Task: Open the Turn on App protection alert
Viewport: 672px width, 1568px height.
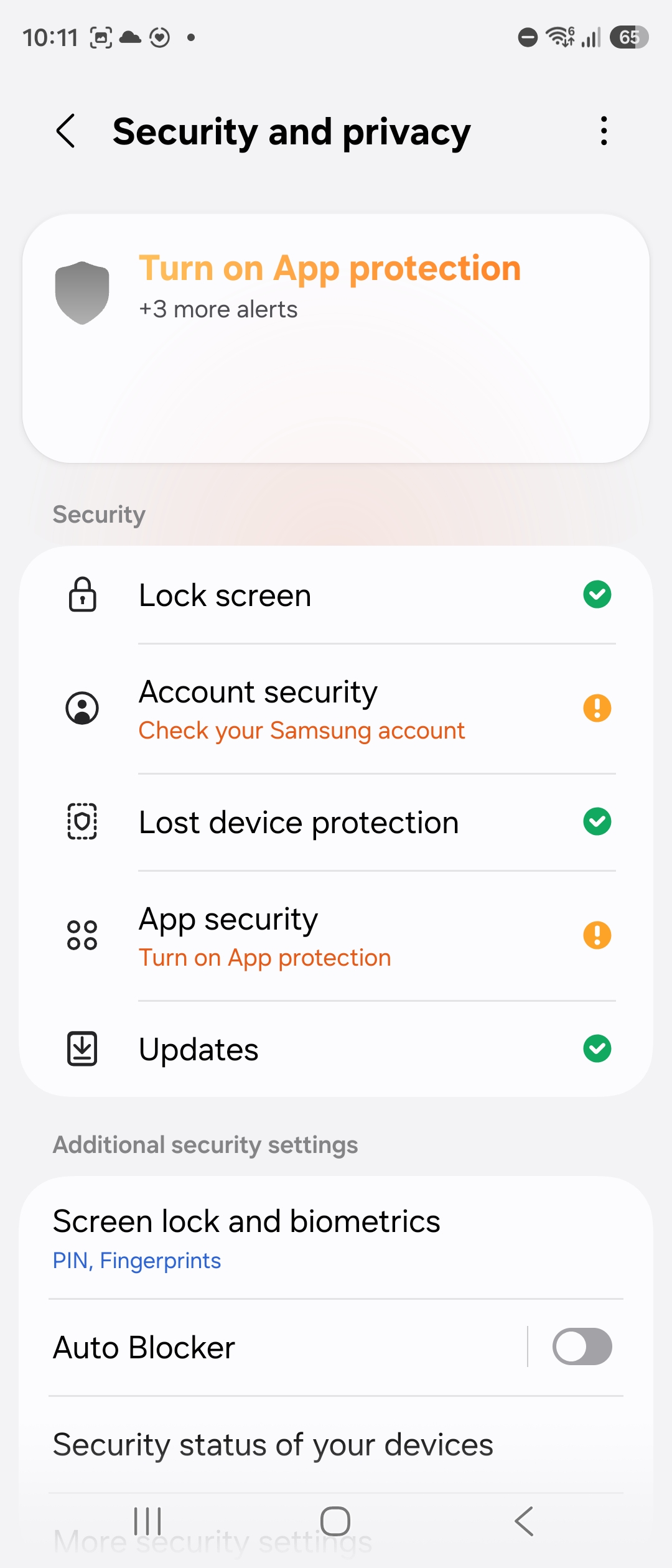Action: [x=330, y=268]
